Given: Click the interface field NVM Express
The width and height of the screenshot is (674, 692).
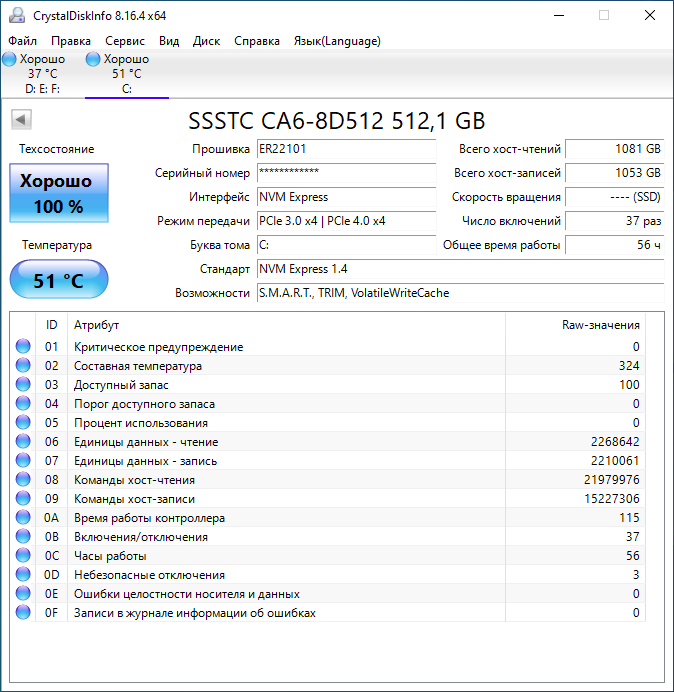Looking at the screenshot, I should 346,197.
